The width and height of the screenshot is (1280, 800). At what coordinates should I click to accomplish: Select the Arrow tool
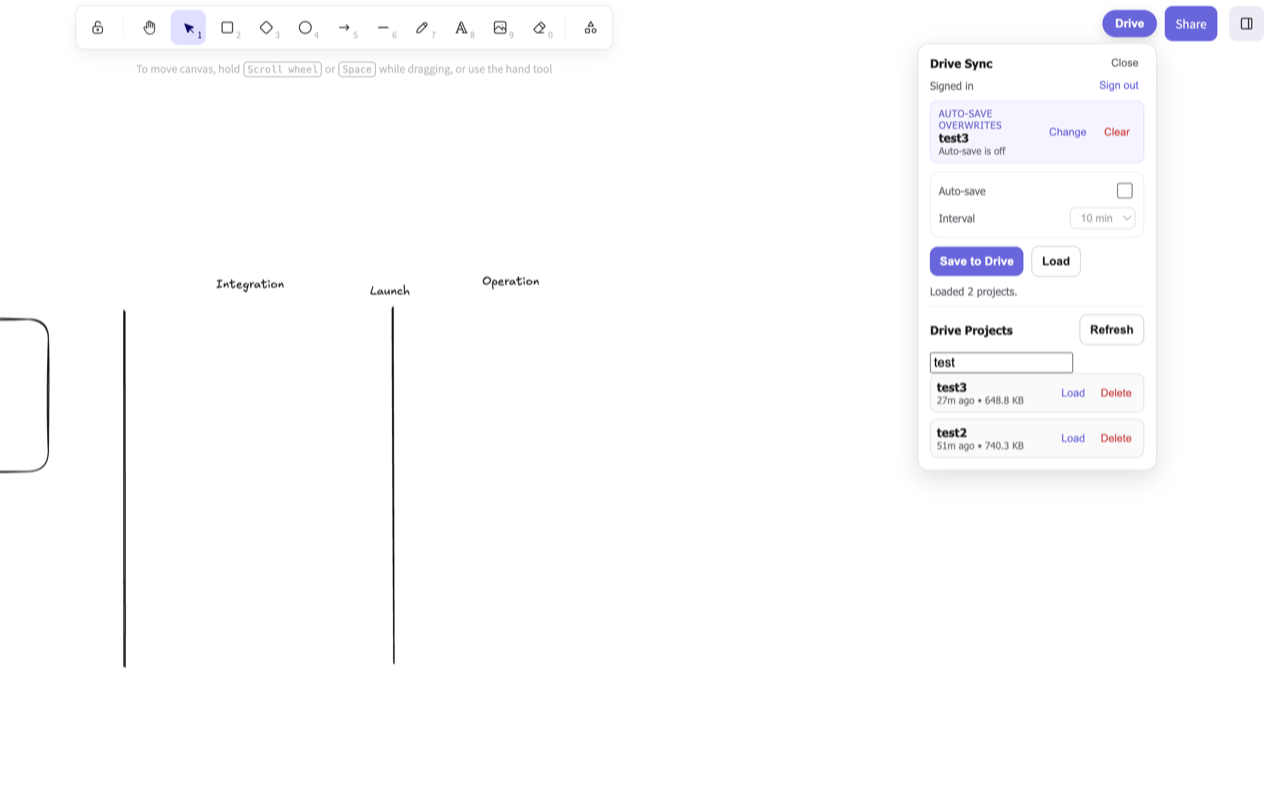[344, 28]
